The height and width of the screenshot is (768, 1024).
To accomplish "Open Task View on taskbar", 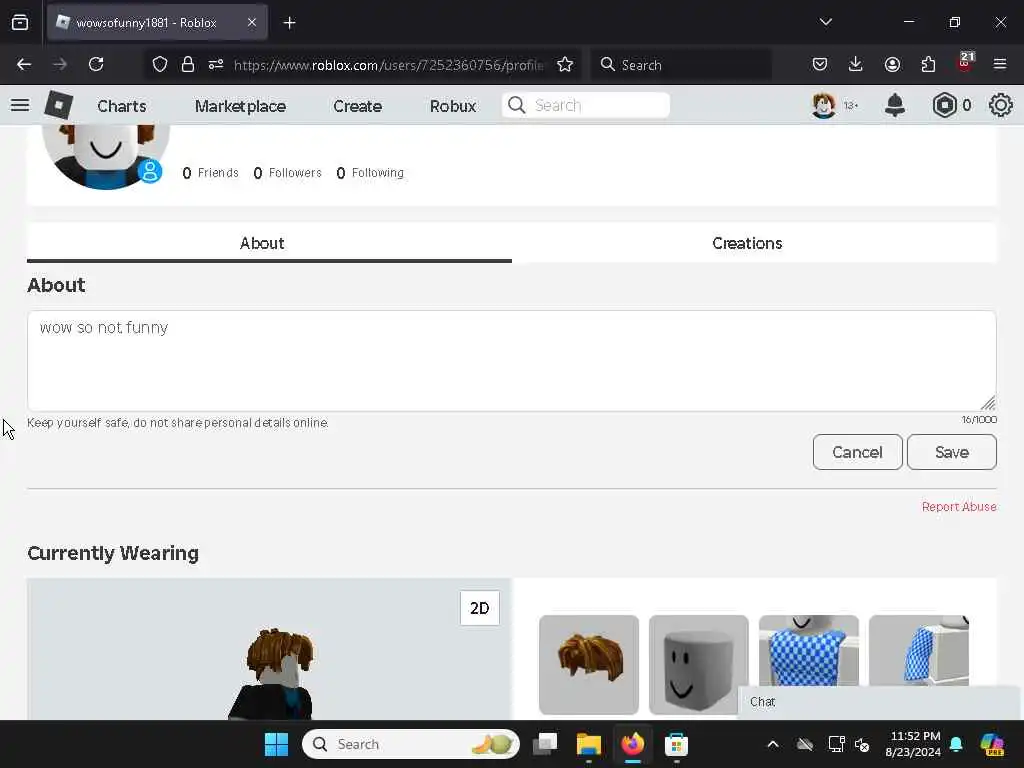I will [545, 744].
